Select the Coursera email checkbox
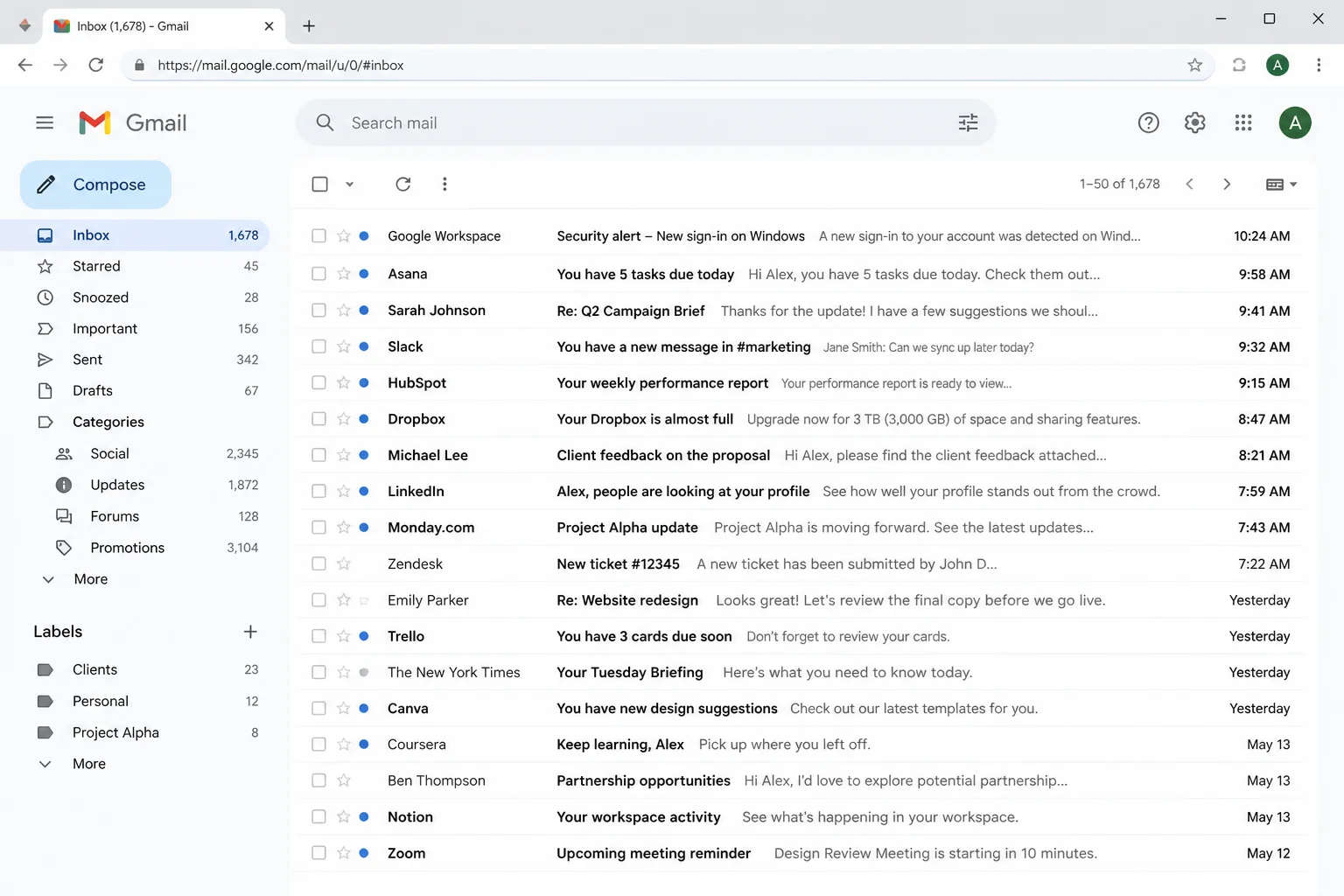 [x=318, y=745]
